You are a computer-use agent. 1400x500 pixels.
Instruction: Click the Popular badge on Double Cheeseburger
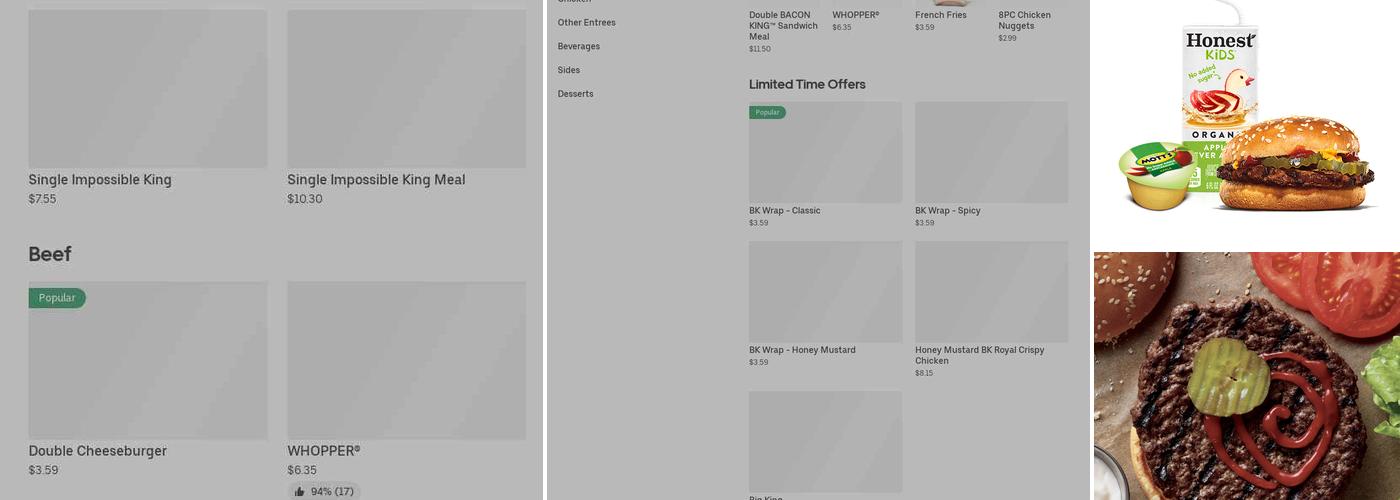[x=57, y=298]
